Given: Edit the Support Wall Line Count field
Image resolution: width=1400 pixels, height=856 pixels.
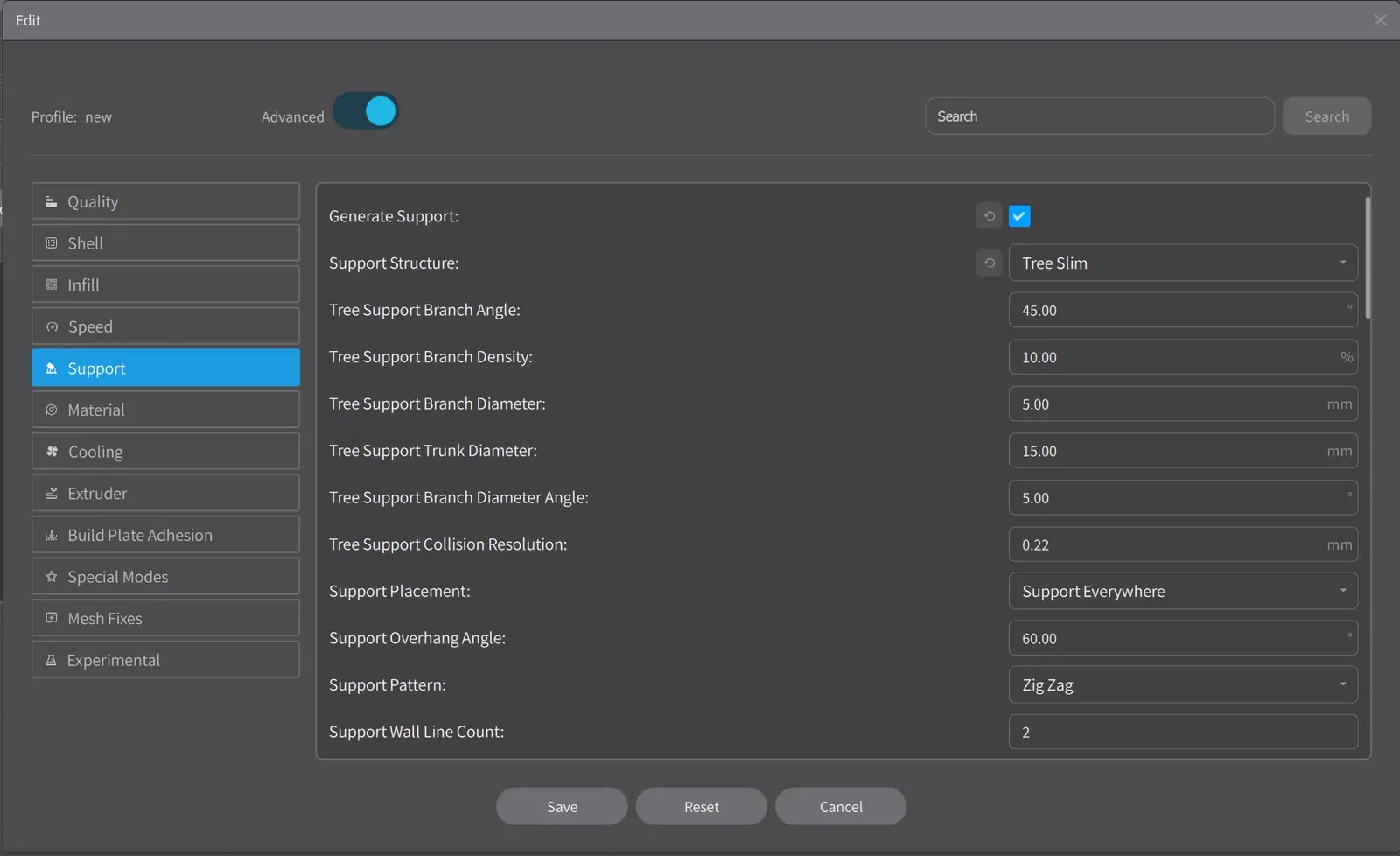Looking at the screenshot, I should click(1183, 732).
